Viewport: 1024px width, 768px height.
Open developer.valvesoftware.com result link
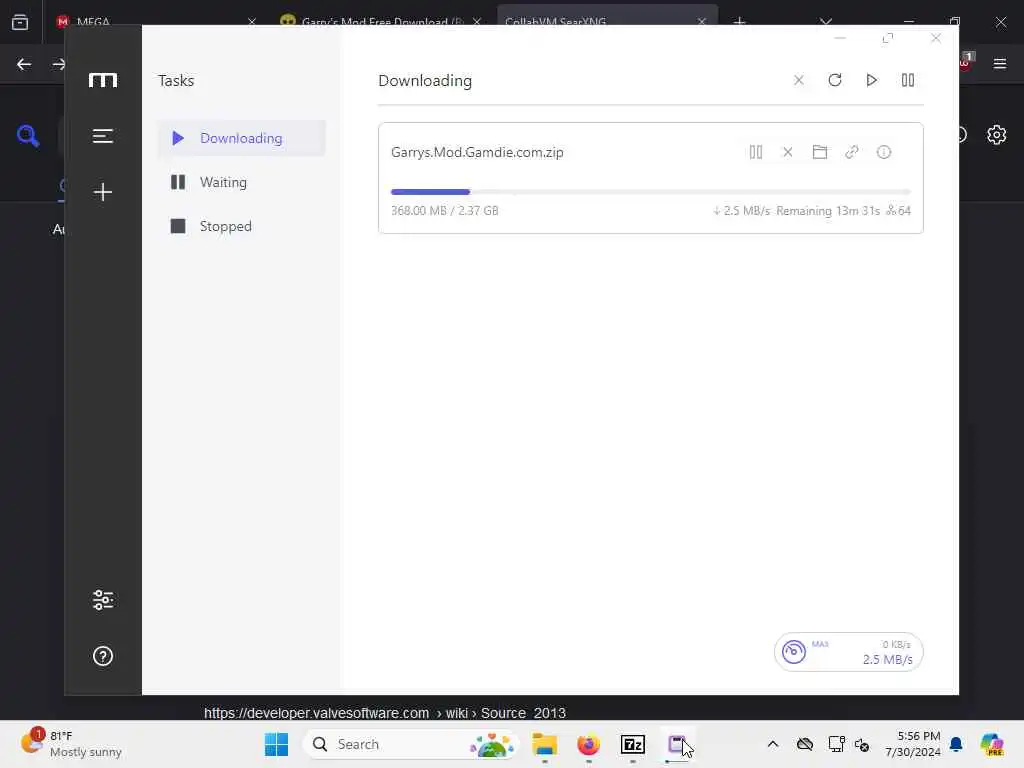click(385, 712)
